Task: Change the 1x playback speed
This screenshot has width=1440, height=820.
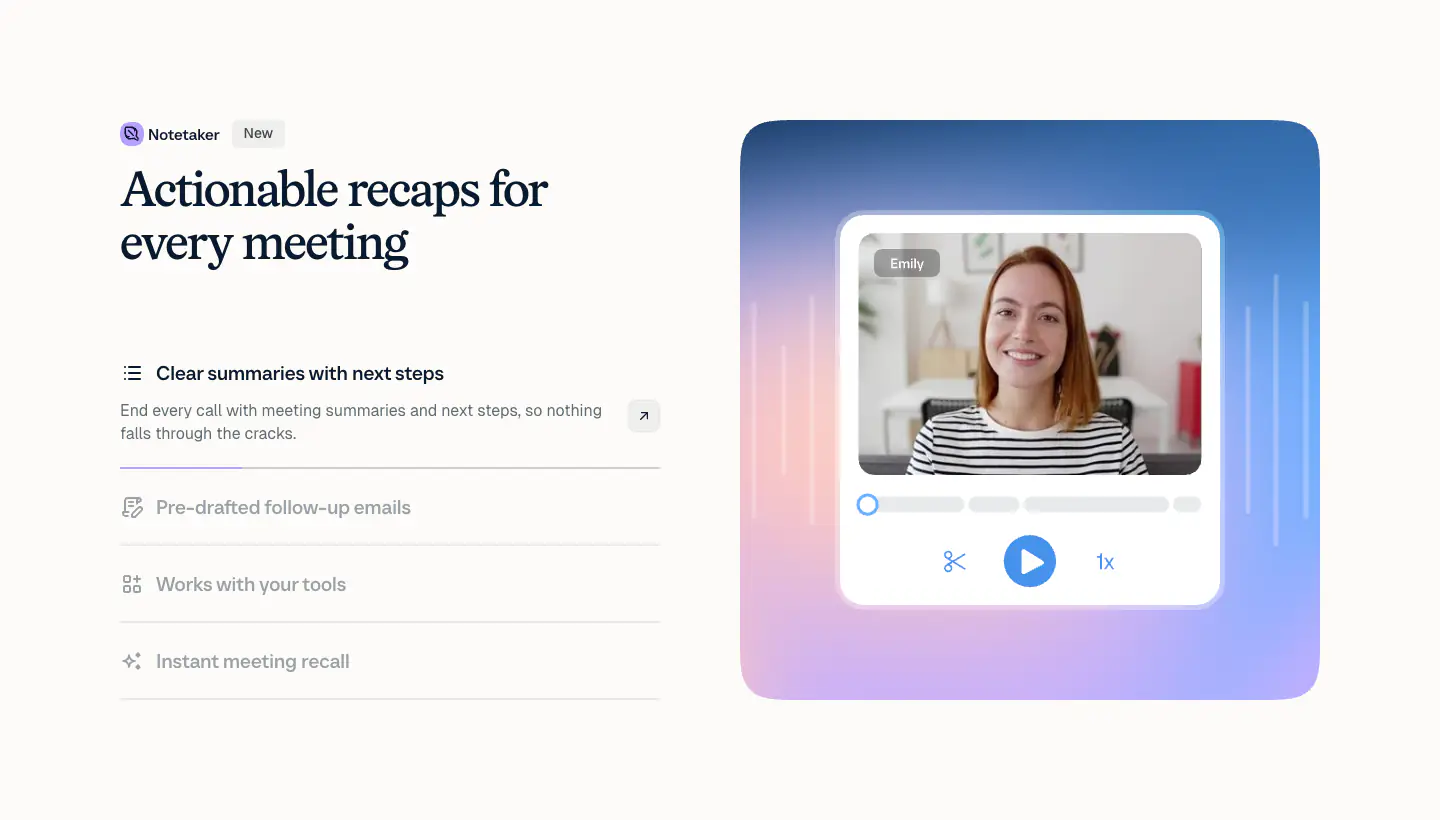Action: (1105, 562)
